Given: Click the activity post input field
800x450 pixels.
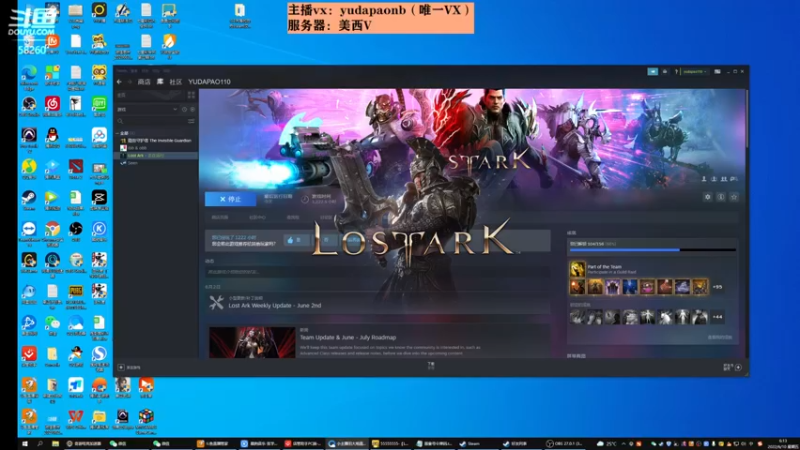Looking at the screenshot, I should pos(378,272).
